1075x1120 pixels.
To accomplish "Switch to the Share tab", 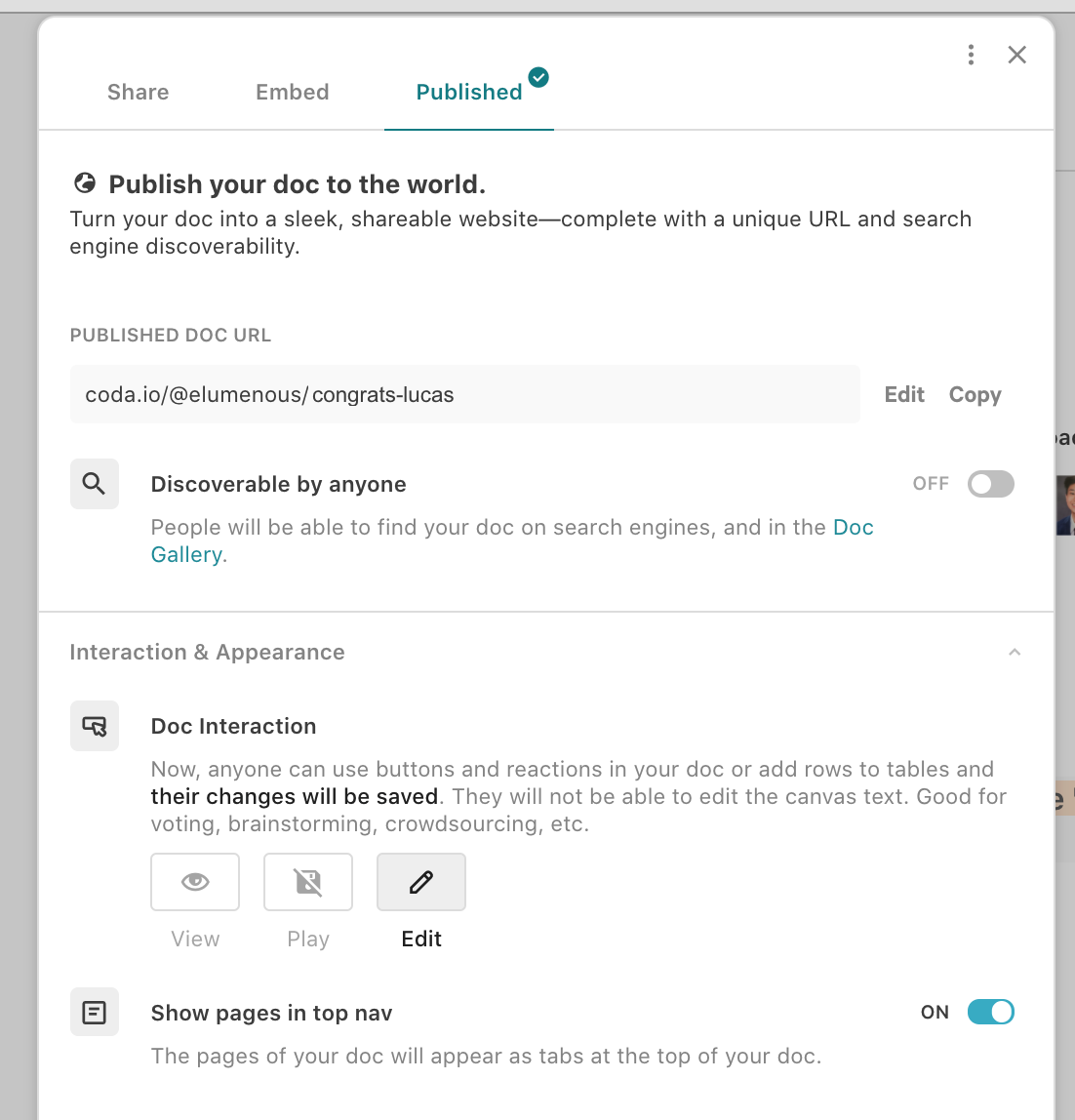I will coord(138,92).
